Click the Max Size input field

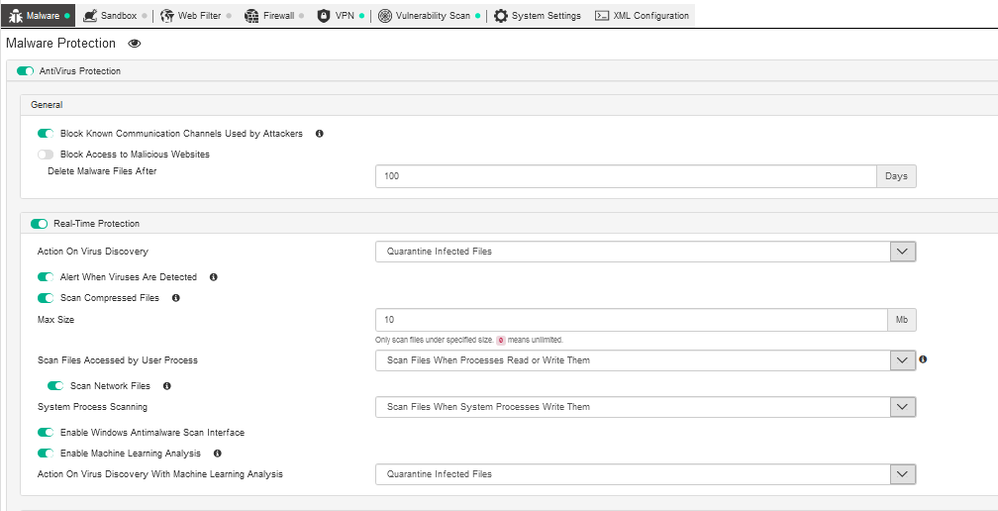pos(630,320)
